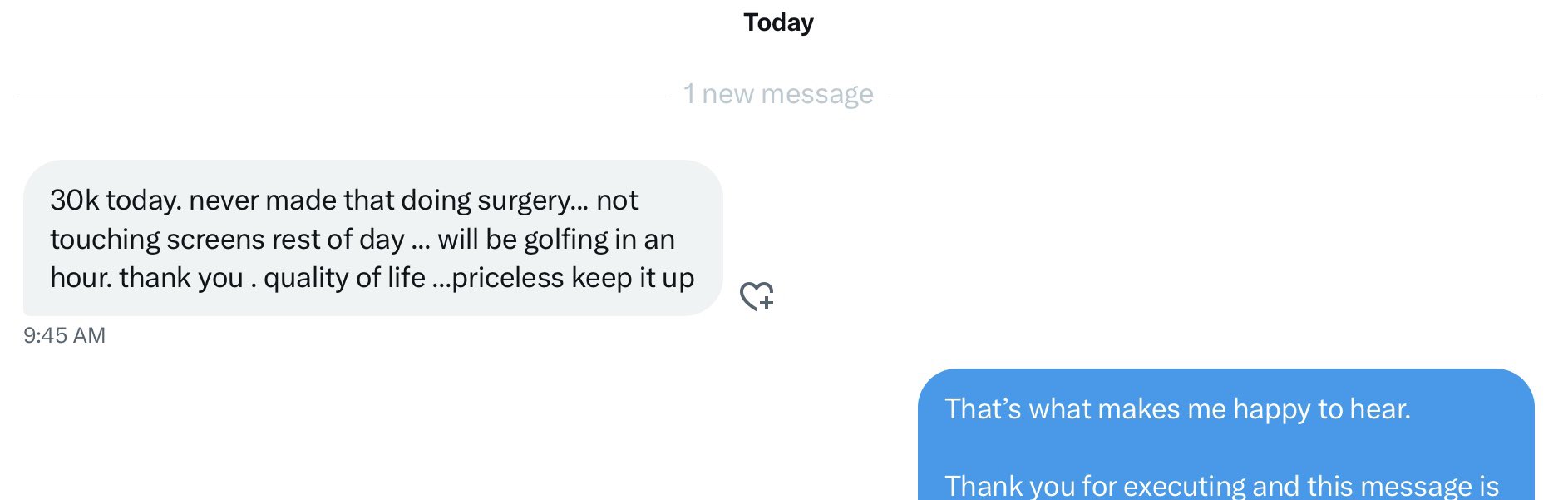The height and width of the screenshot is (500, 1568).
Task: Click the words "keep it up"
Action: point(633,278)
